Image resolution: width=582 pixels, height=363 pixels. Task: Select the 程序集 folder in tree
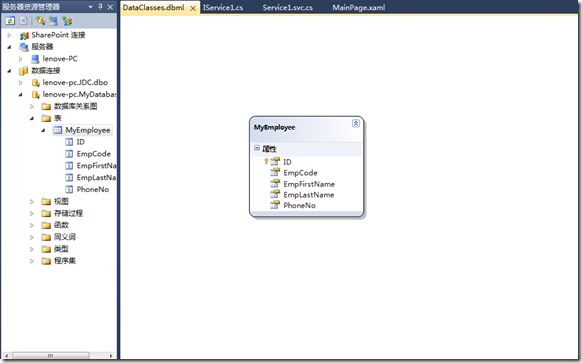point(65,261)
